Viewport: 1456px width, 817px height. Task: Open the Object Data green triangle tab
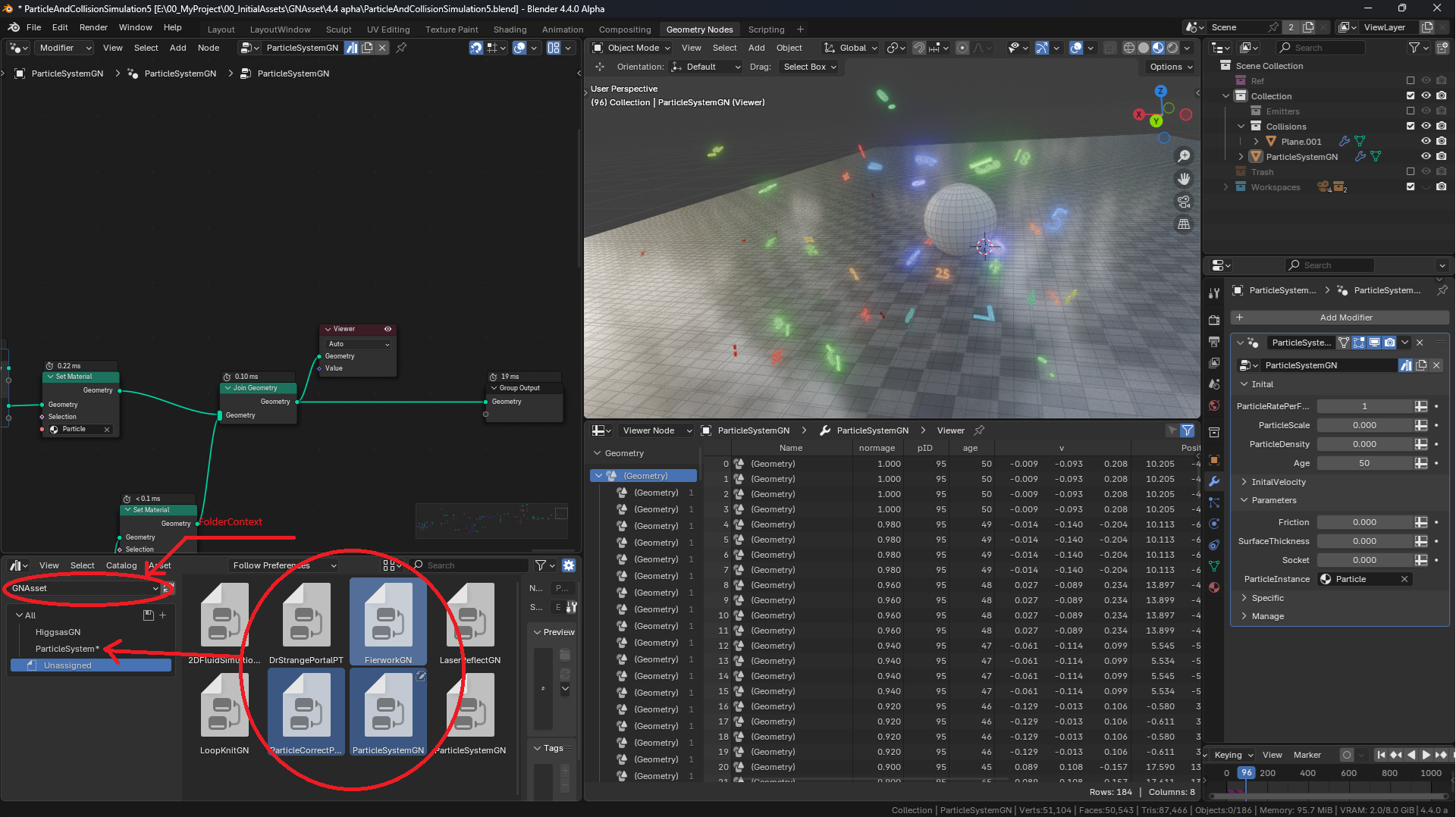click(1214, 566)
